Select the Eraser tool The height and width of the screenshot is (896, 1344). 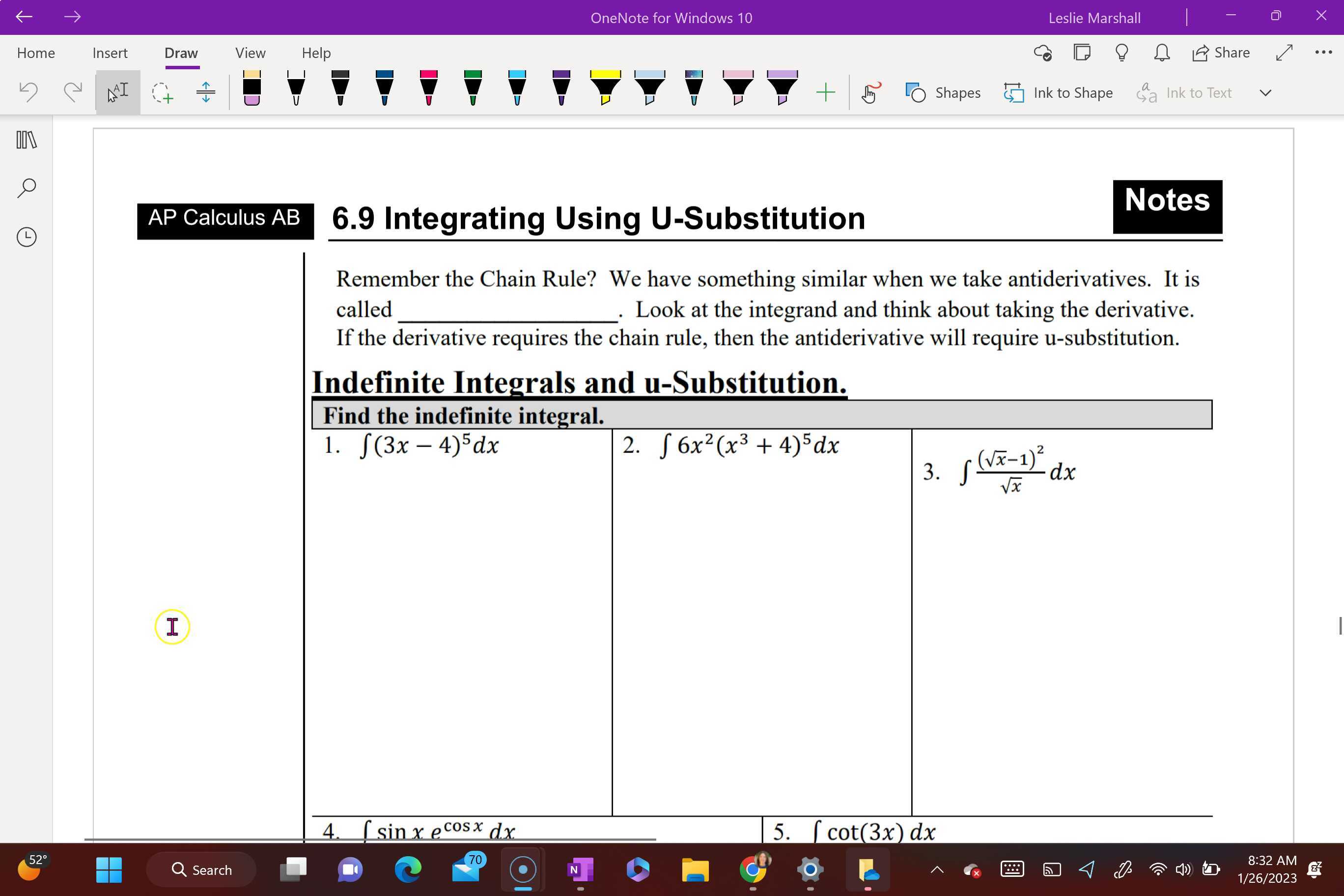[252, 88]
